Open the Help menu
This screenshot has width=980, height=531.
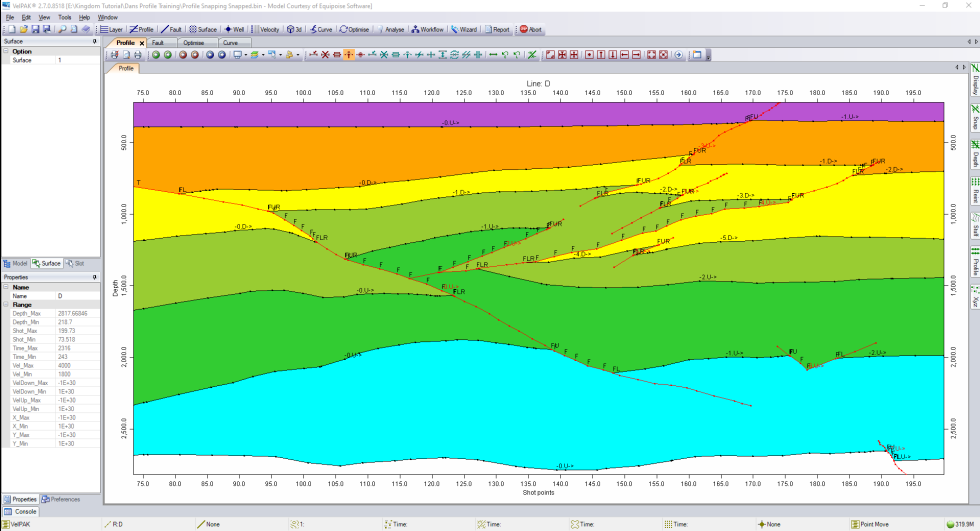(84, 17)
